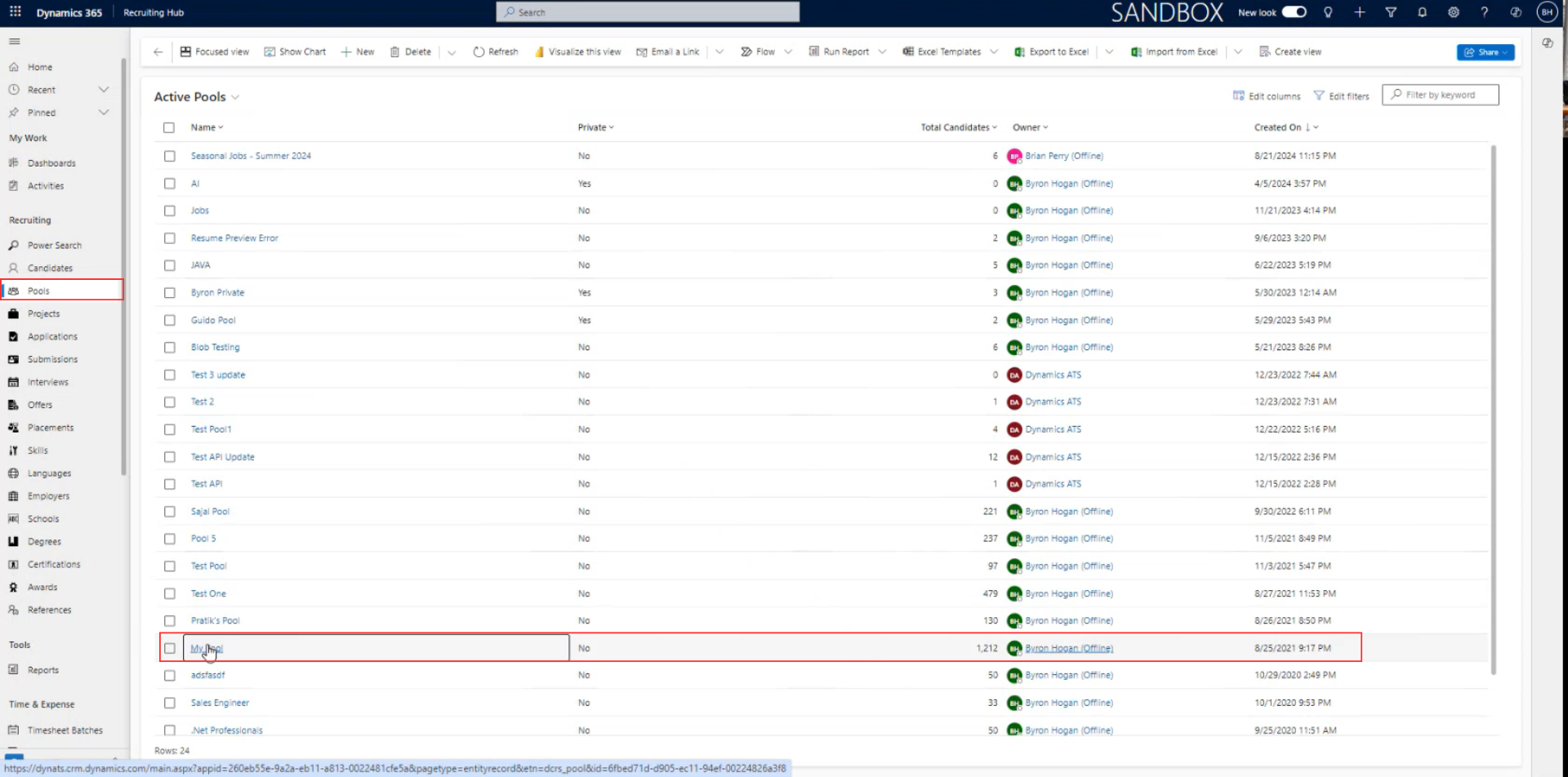This screenshot has height=777, width=1568.
Task: Click the sidebar vertical scrollbar
Action: (x=123, y=266)
